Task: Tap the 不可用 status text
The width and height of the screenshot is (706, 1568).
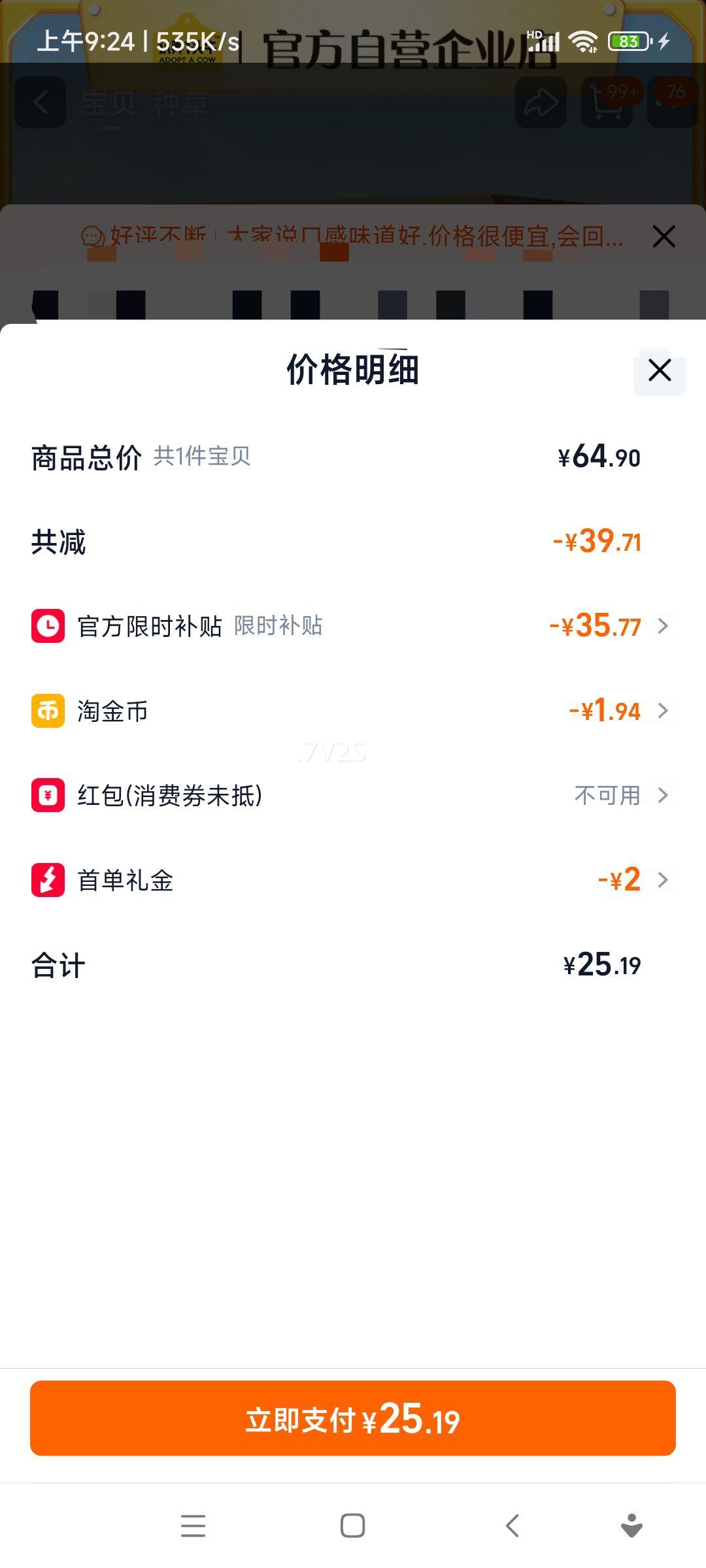Action: pos(607,795)
